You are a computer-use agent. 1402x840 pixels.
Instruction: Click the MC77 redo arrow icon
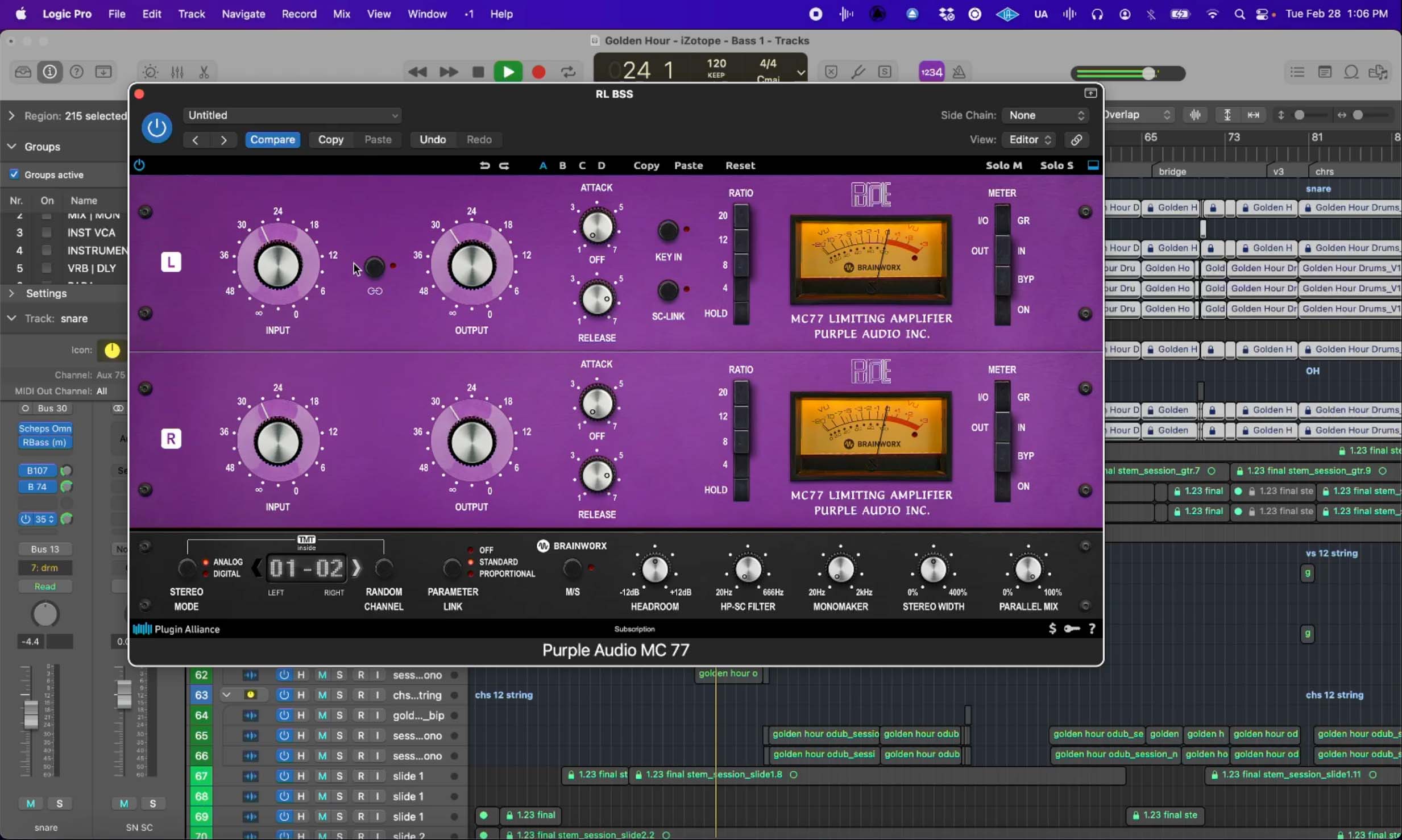[504, 165]
